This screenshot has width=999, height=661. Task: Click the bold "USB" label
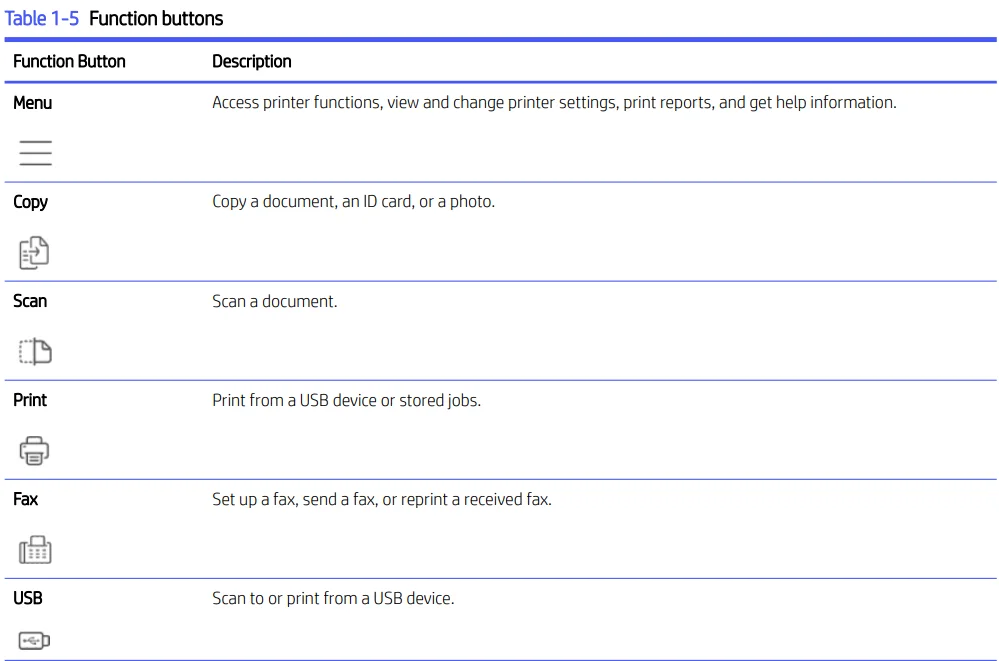pyautogui.click(x=28, y=597)
